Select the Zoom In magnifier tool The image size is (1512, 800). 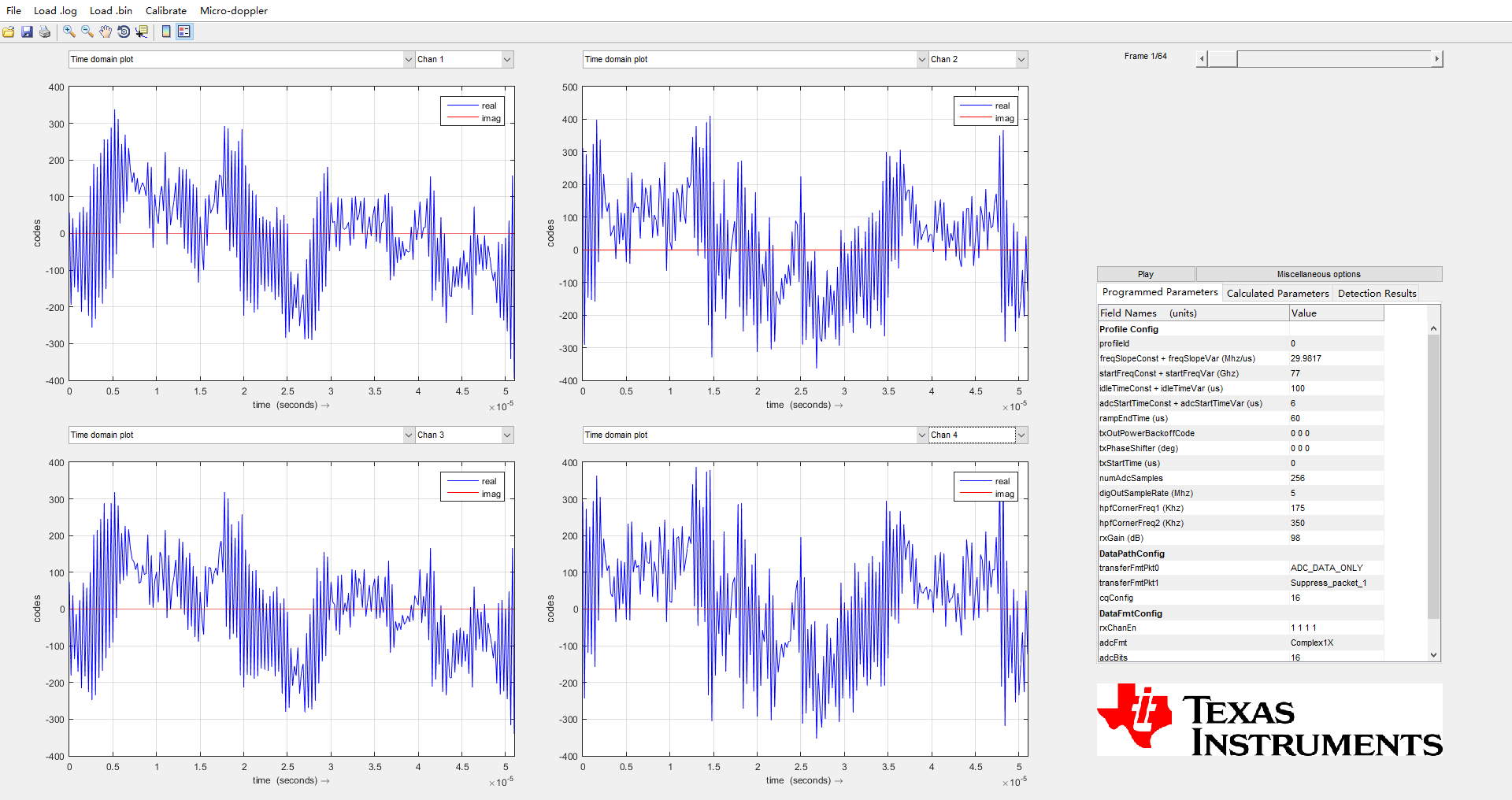click(69, 31)
